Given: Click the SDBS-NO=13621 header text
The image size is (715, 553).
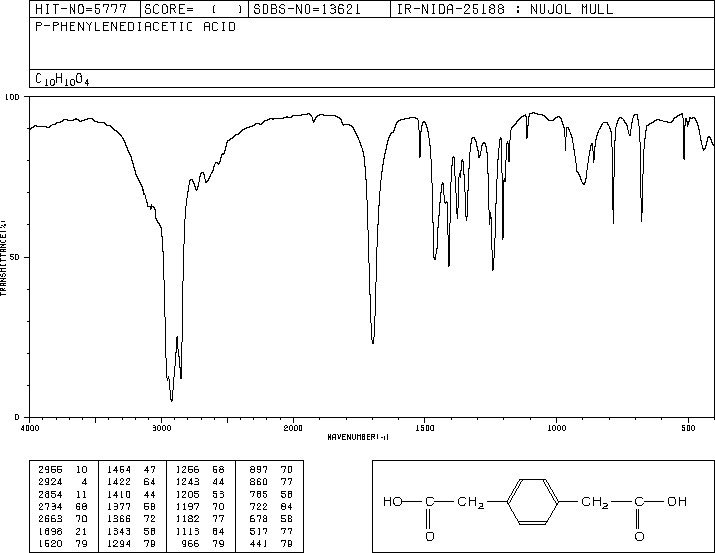Looking at the screenshot, I should click(307, 9).
